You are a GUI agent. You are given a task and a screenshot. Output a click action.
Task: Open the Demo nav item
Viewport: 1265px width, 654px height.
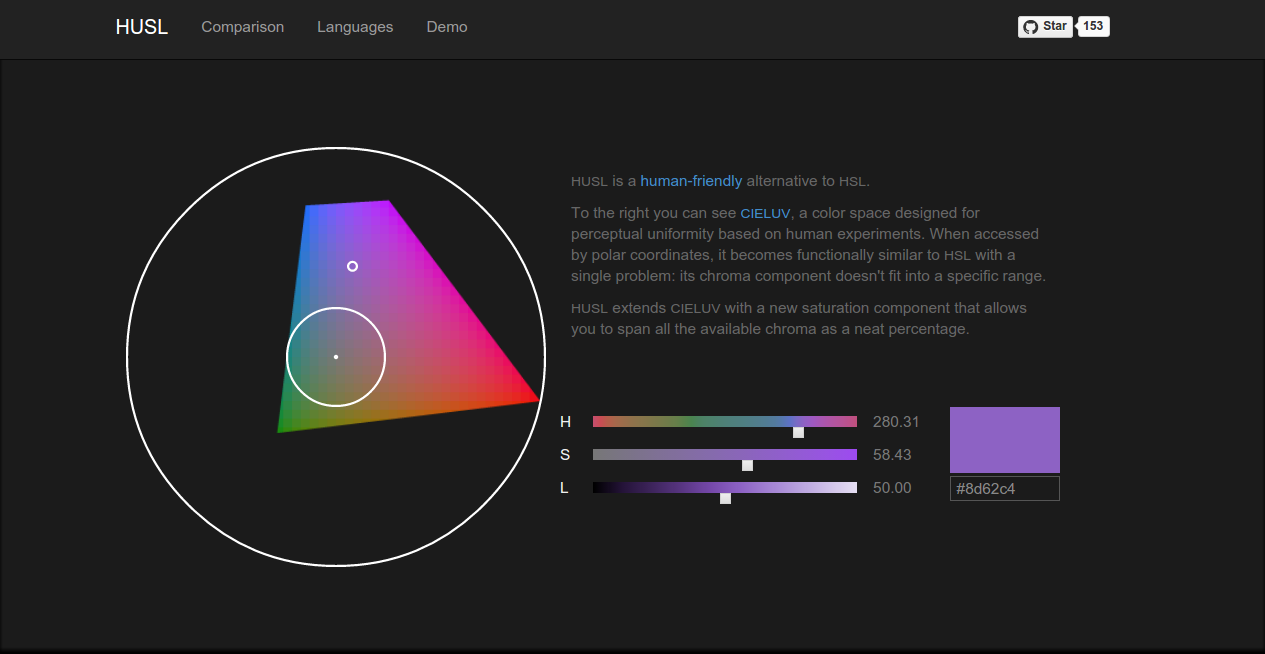[x=446, y=27]
